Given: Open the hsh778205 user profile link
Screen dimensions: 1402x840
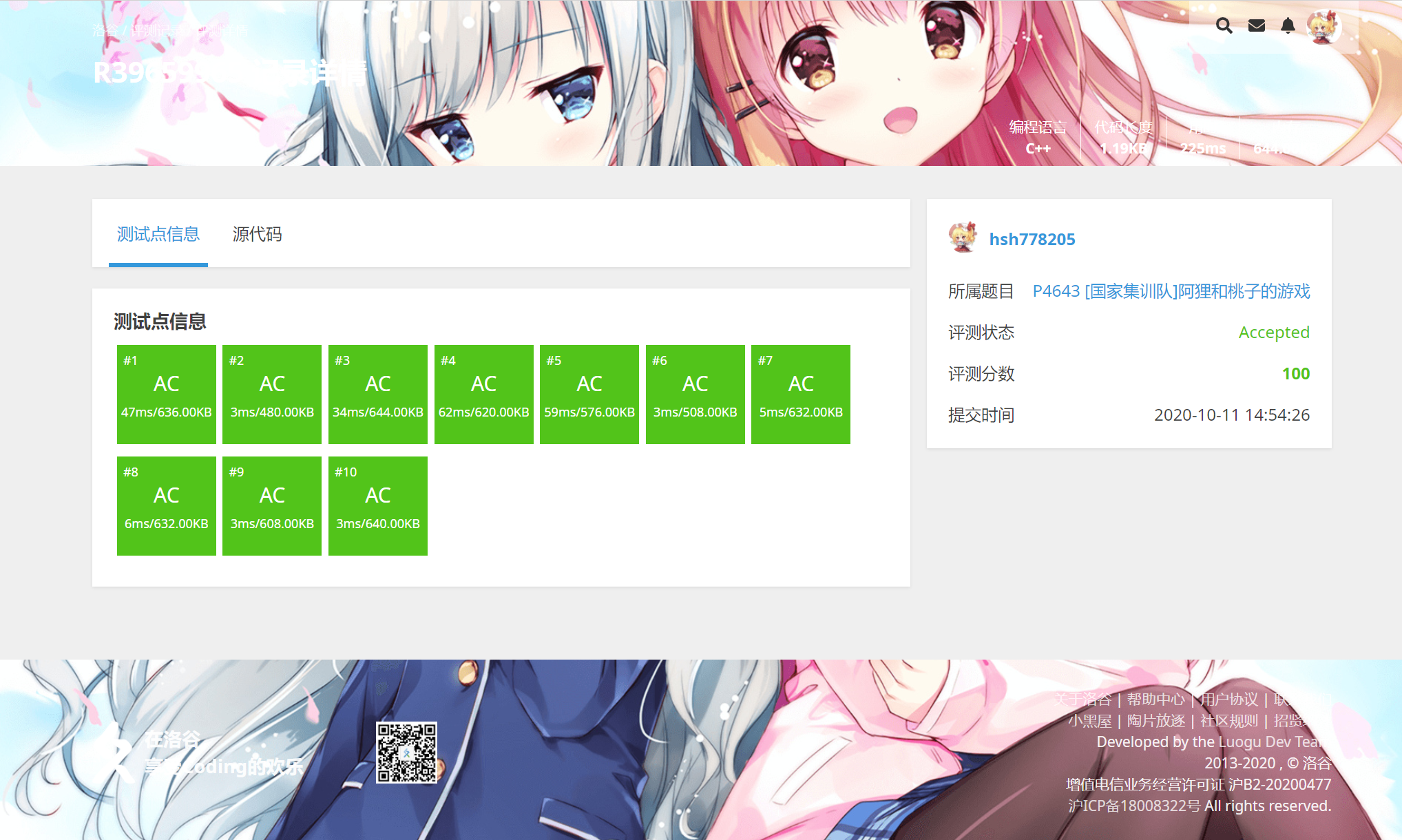Looking at the screenshot, I should click(1032, 239).
